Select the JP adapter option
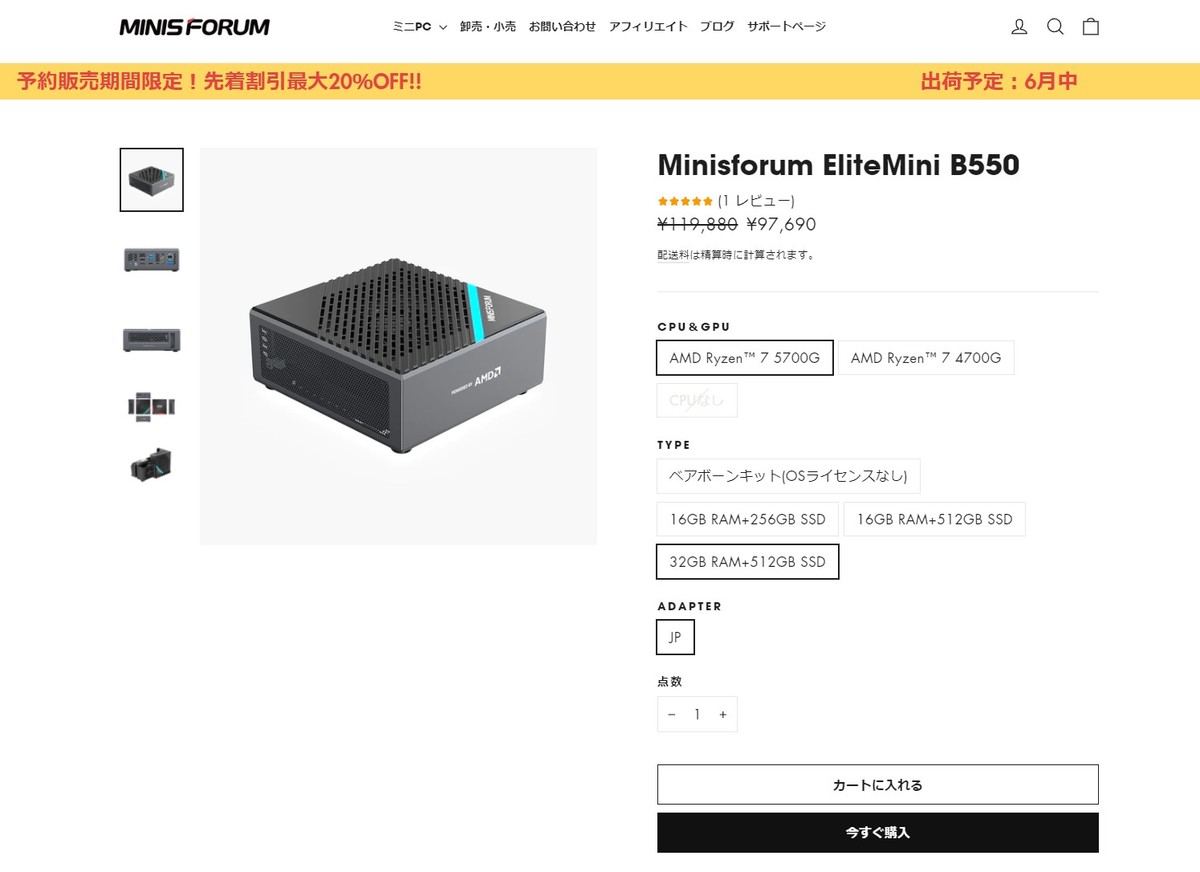Image resolution: width=1200 pixels, height=872 pixels. click(674, 637)
